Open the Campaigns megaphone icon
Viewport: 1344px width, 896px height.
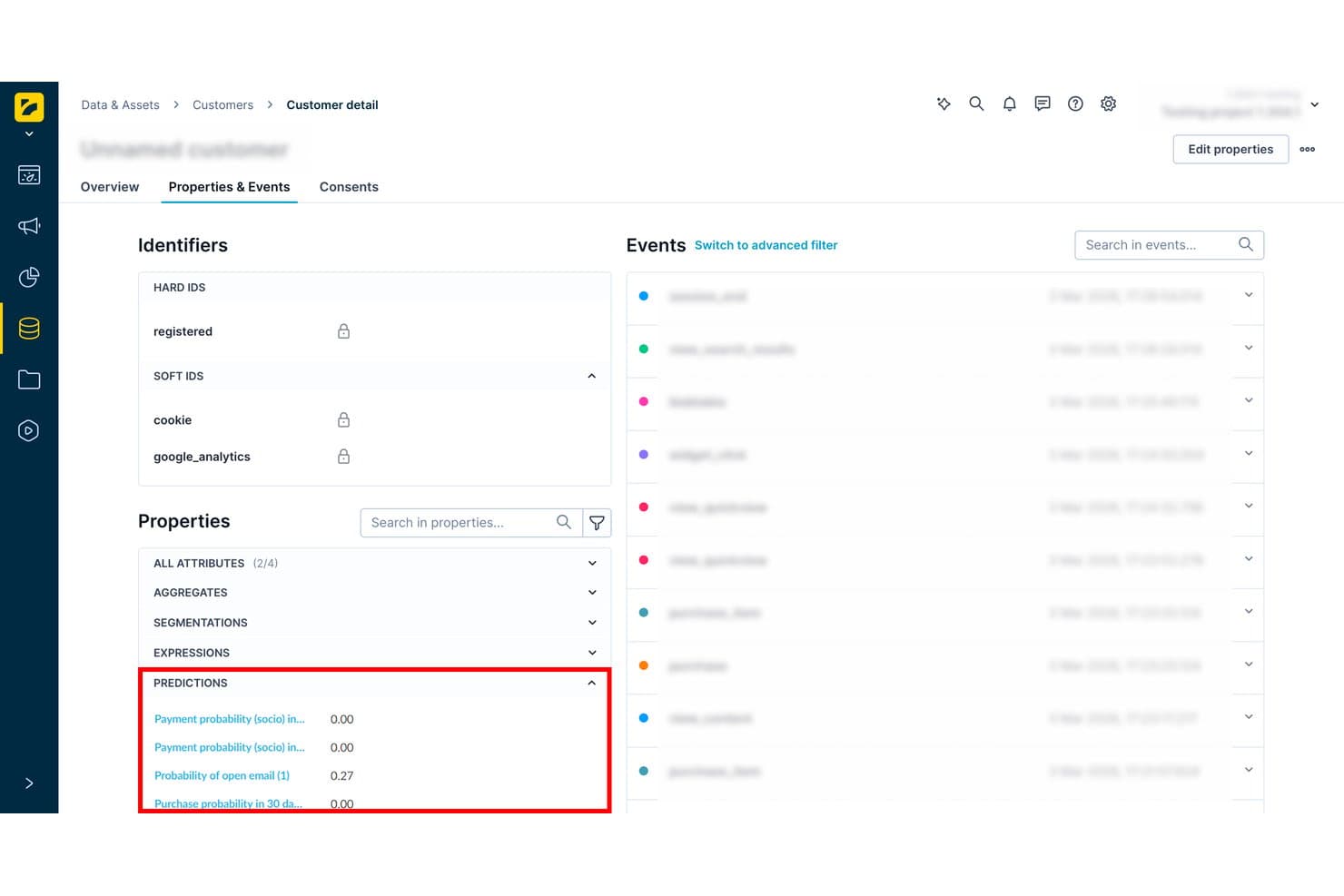[x=29, y=226]
